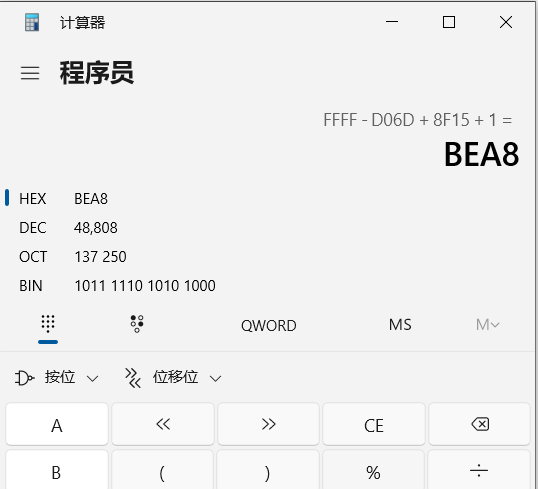This screenshot has width=538, height=489.
Task: Click the MS memory store button
Action: click(400, 325)
